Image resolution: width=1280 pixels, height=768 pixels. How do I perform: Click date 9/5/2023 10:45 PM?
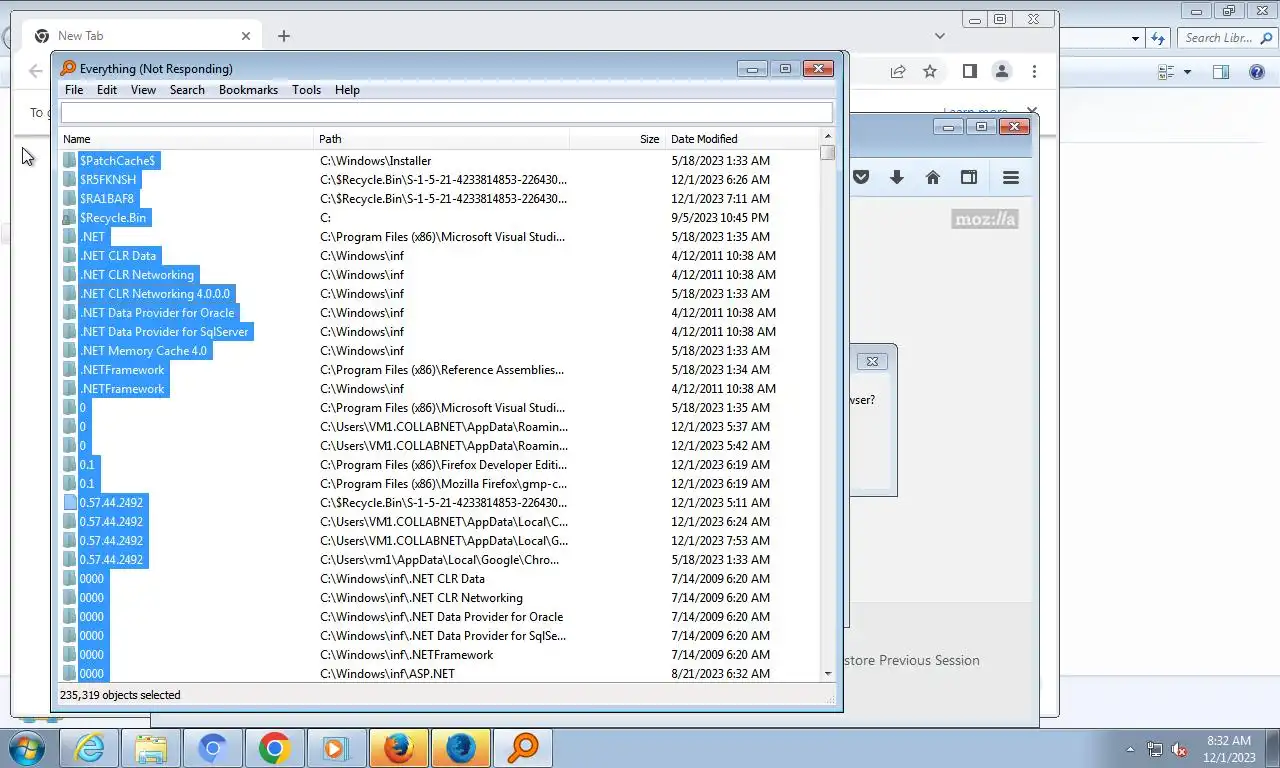coord(720,218)
